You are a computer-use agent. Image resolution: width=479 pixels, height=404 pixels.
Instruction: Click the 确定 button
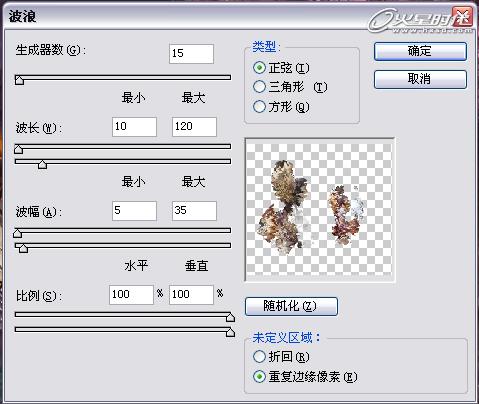420,51
